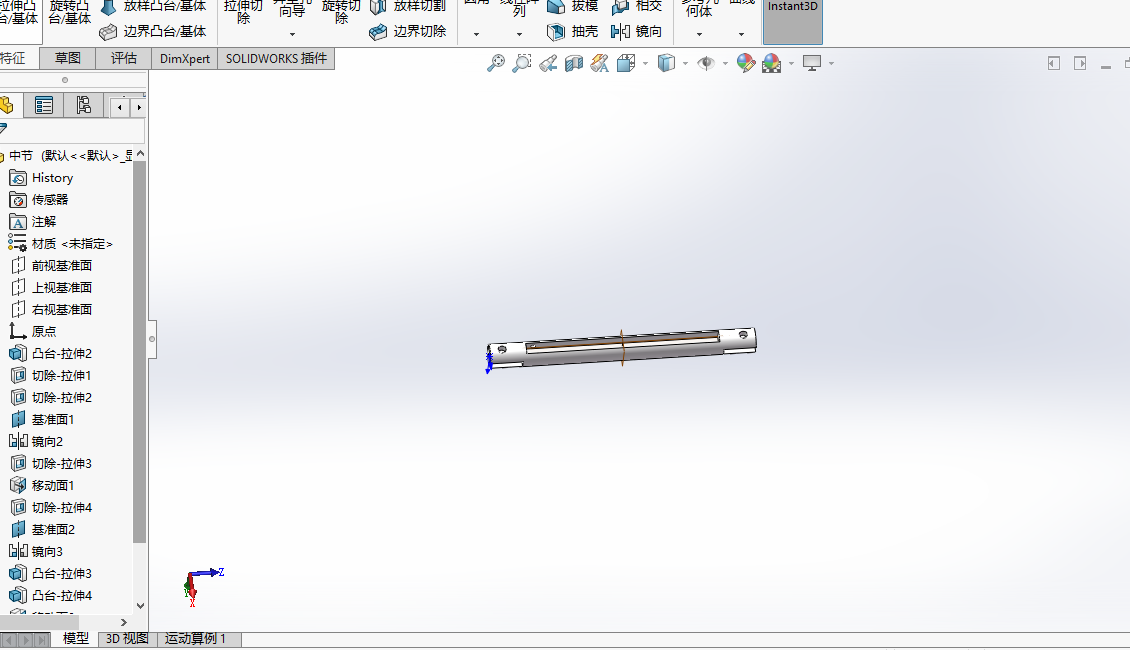
Task: Click the part model in viewport
Action: click(x=621, y=347)
